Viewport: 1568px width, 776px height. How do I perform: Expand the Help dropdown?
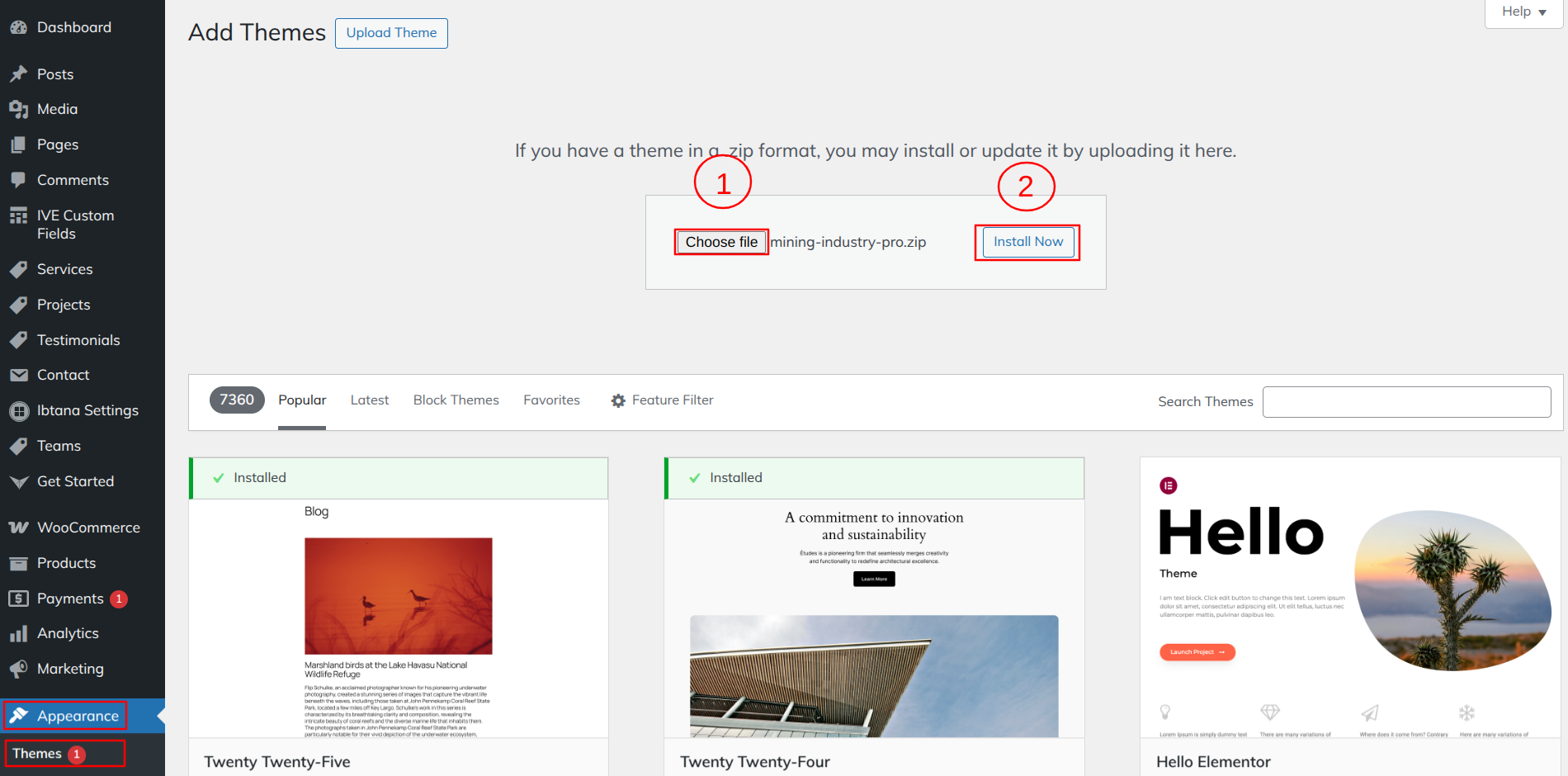tap(1523, 12)
